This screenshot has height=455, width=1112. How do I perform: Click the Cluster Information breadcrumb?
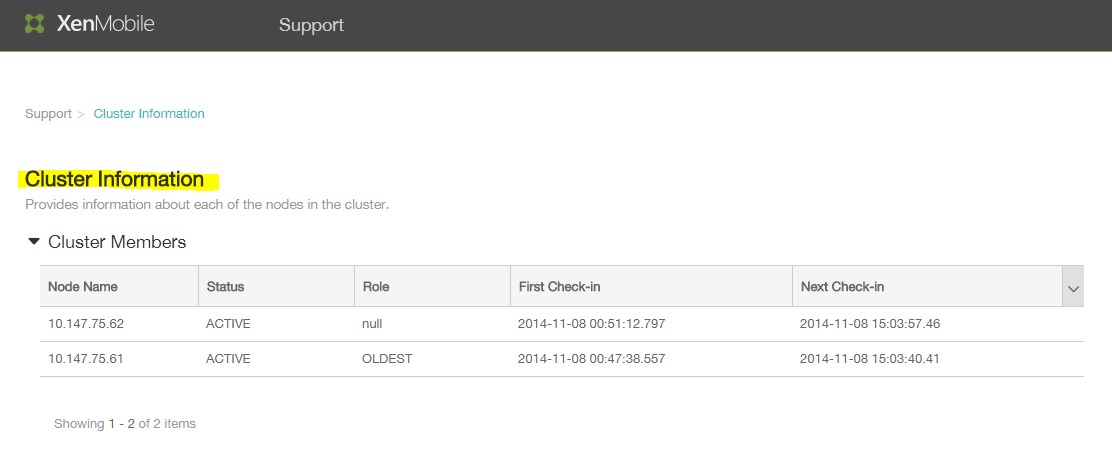[x=149, y=114]
